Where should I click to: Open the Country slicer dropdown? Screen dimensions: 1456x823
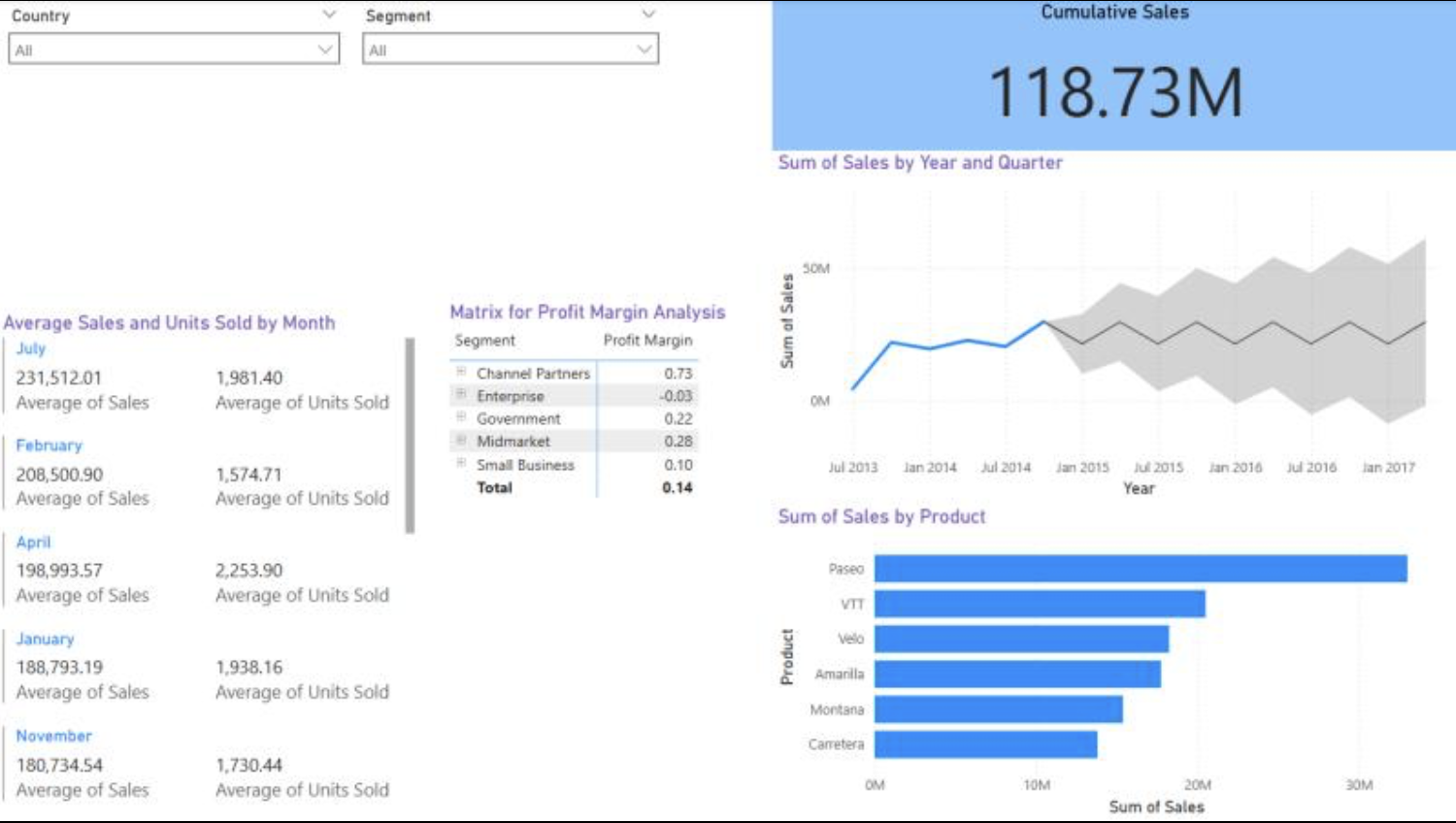click(323, 46)
